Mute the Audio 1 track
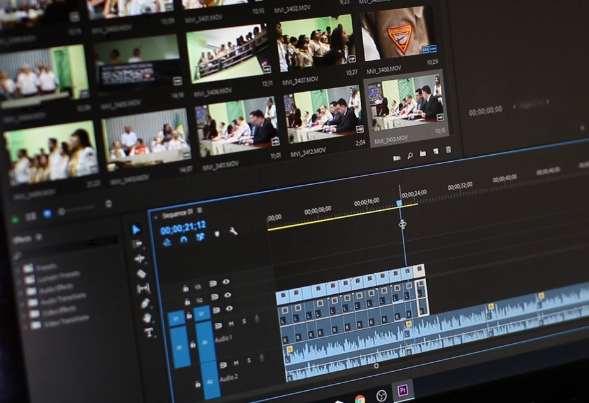Image resolution: width=589 pixels, height=403 pixels. (x=231, y=323)
